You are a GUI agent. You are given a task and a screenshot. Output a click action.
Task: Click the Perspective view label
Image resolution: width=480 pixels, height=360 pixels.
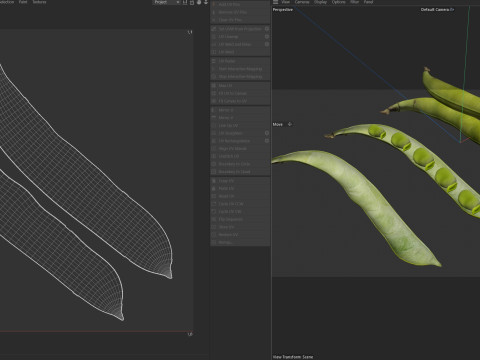coord(283,10)
